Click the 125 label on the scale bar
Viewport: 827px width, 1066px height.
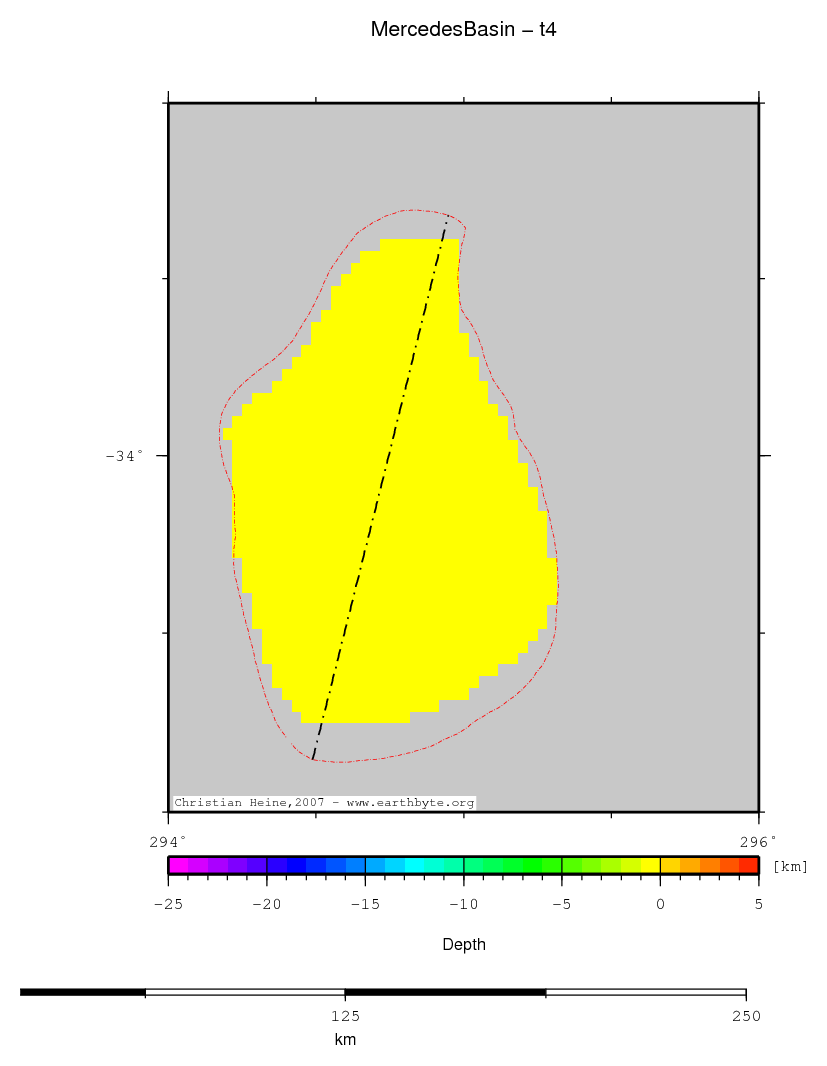(x=345, y=1016)
